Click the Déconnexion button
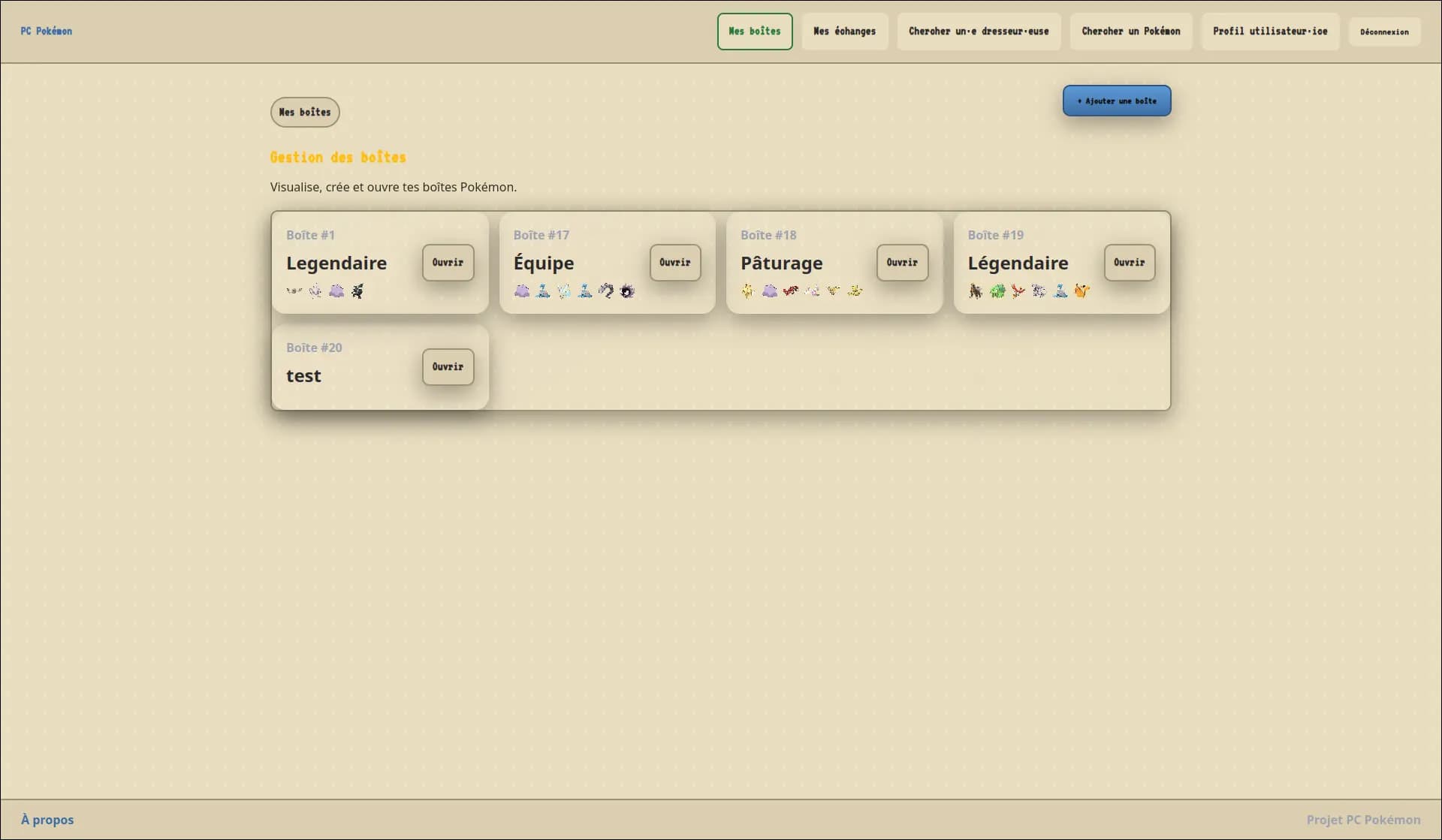1442x840 pixels. click(x=1383, y=32)
